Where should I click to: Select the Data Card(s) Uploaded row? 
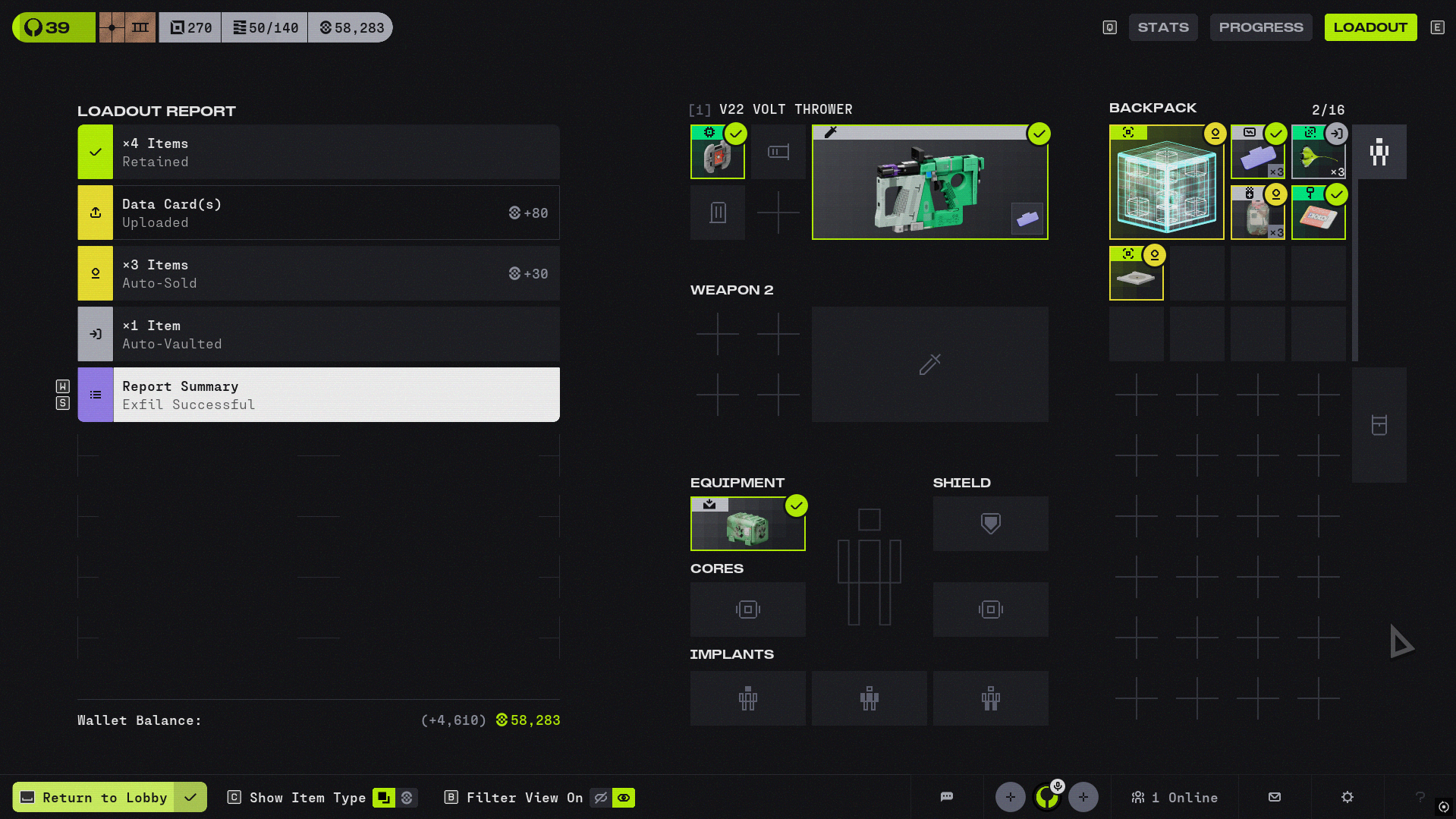point(319,213)
